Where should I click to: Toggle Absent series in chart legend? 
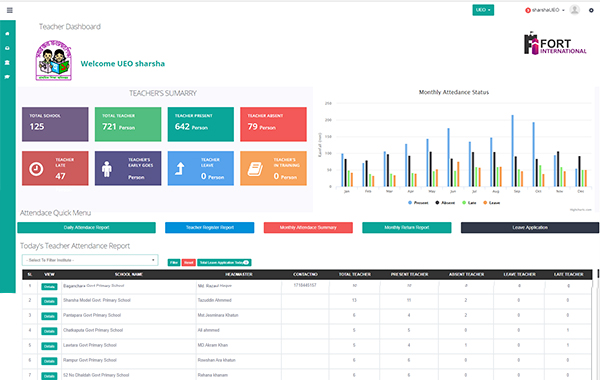pyautogui.click(x=445, y=203)
